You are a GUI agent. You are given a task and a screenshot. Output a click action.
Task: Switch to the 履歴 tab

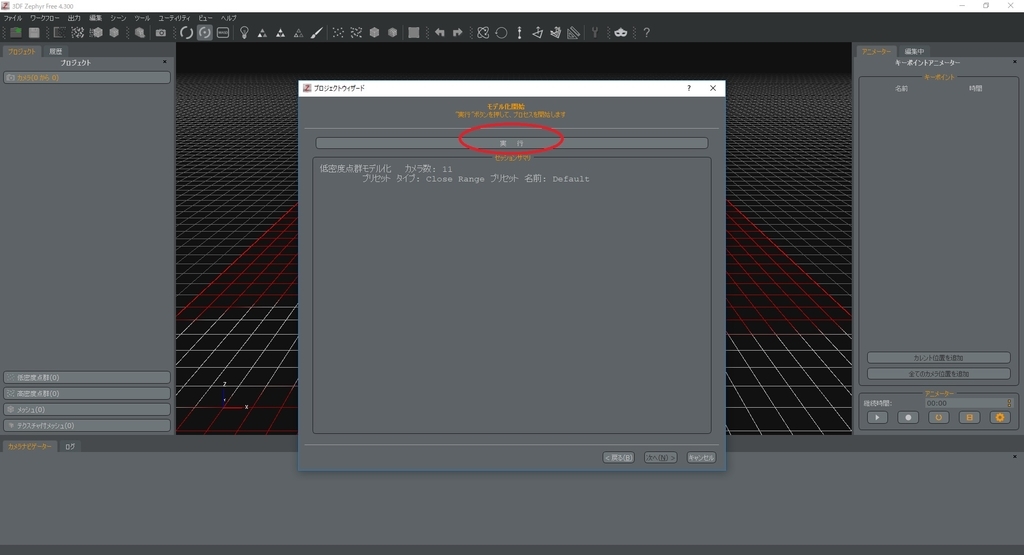point(56,51)
